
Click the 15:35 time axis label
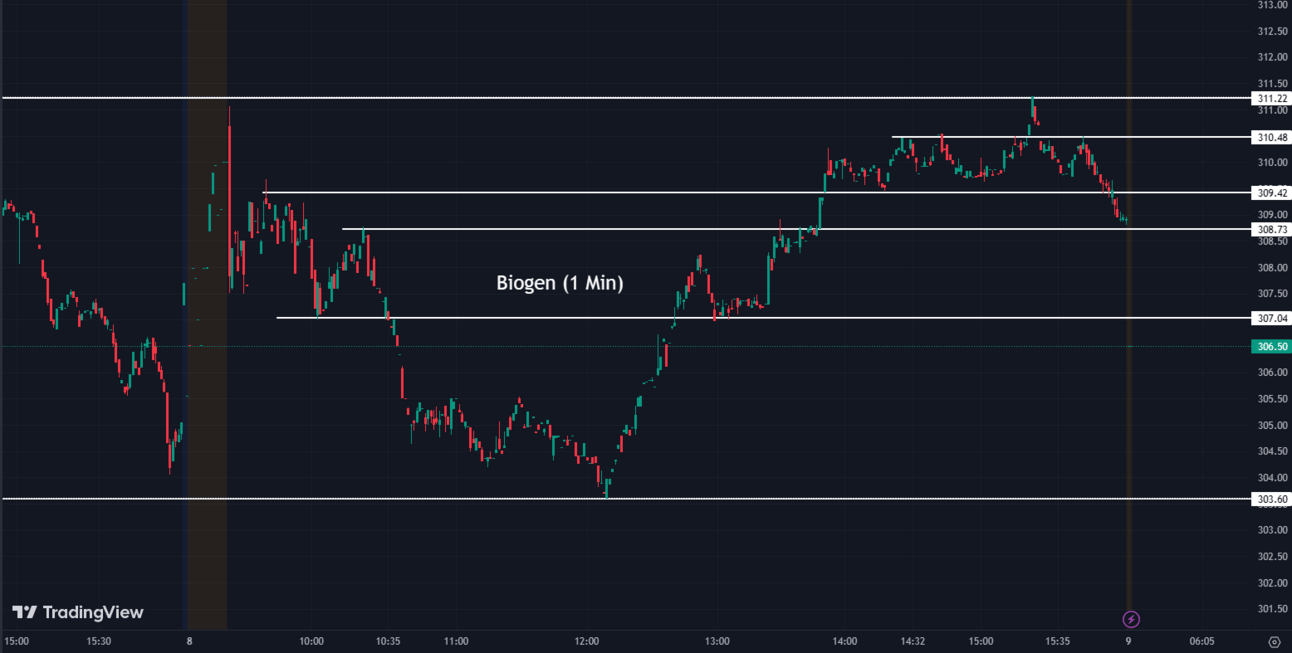point(1057,641)
